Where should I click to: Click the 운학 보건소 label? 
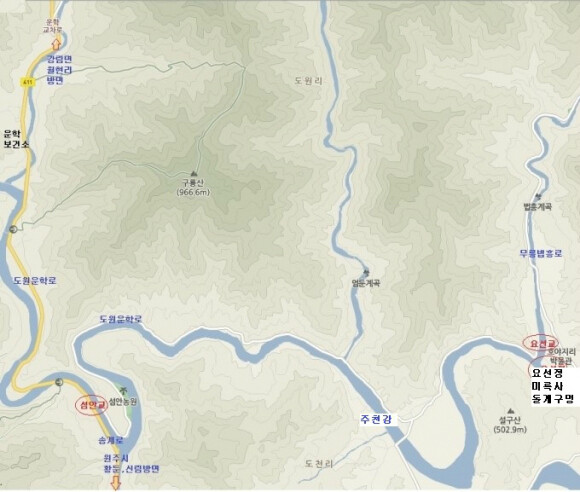click(x=16, y=139)
